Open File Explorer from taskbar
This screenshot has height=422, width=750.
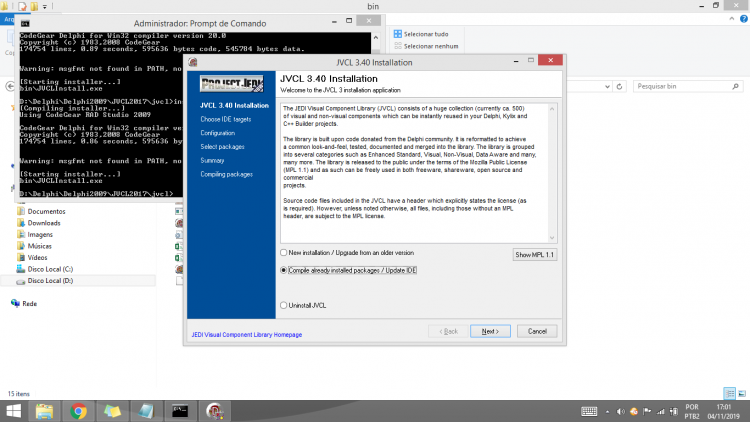point(44,411)
